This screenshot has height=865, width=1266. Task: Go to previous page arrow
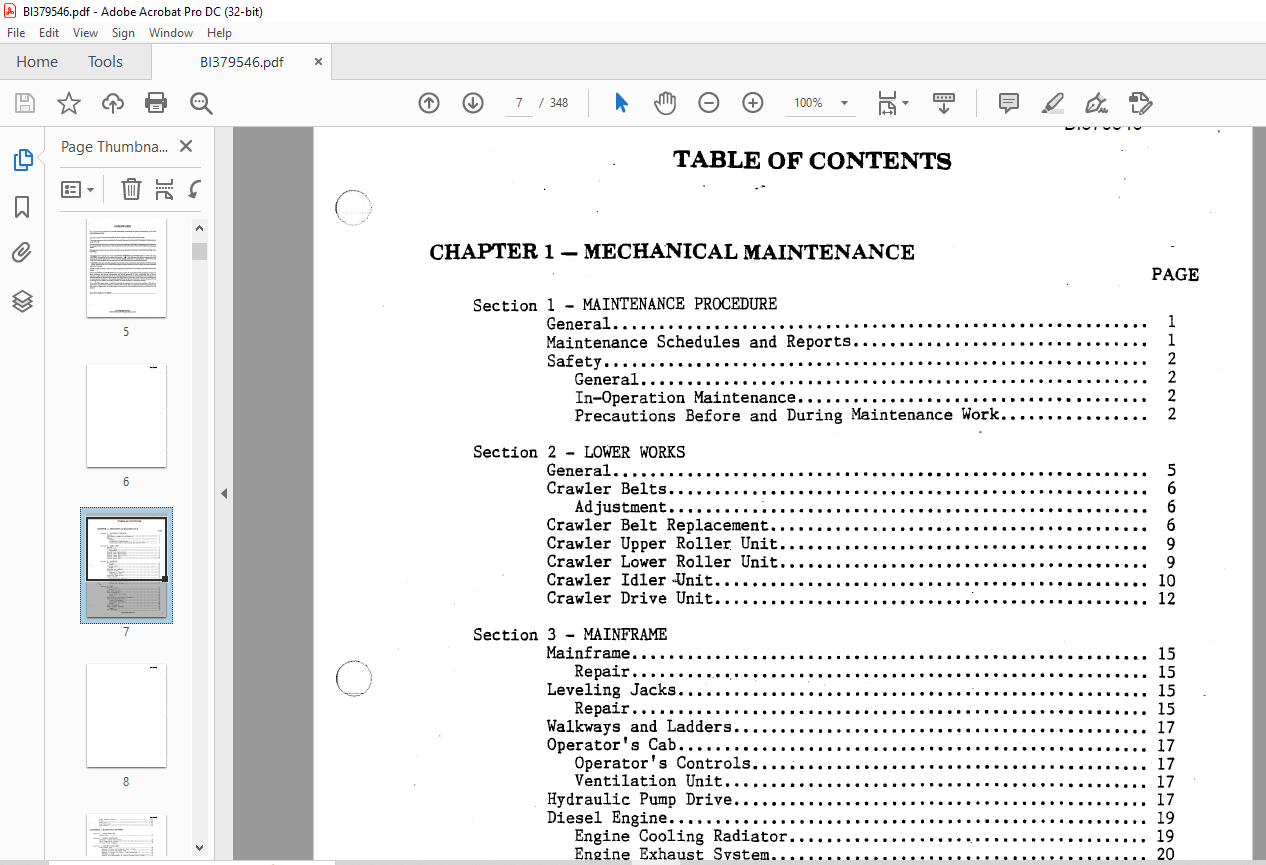coord(429,103)
